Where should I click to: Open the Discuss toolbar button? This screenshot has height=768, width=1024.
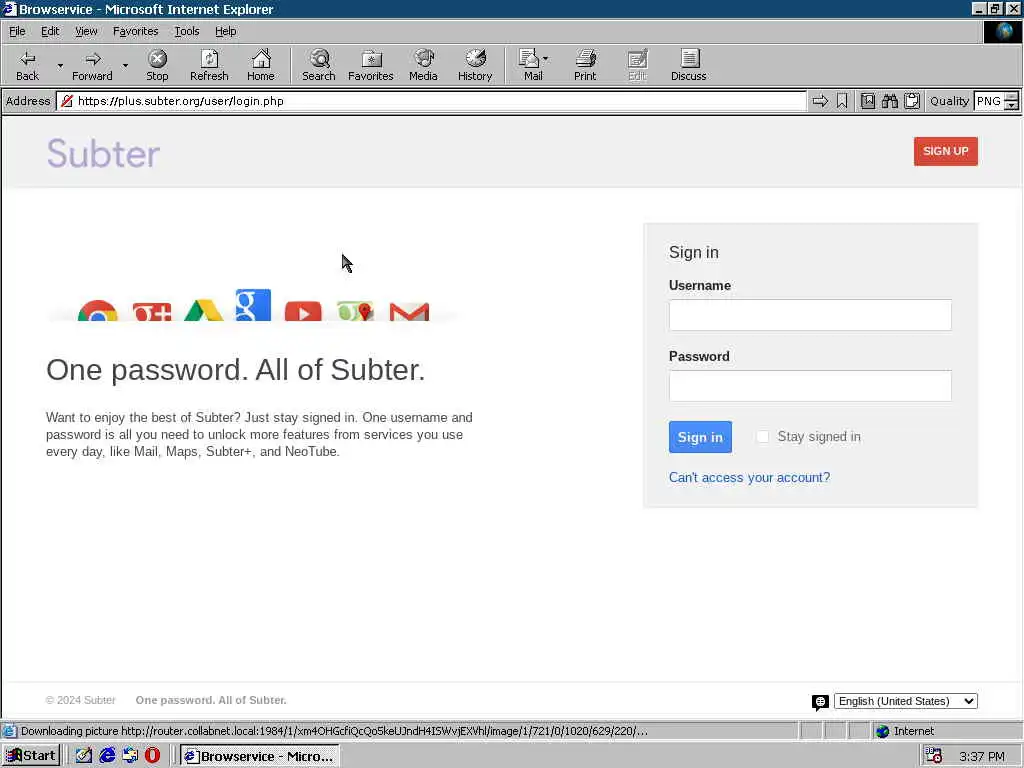[689, 65]
